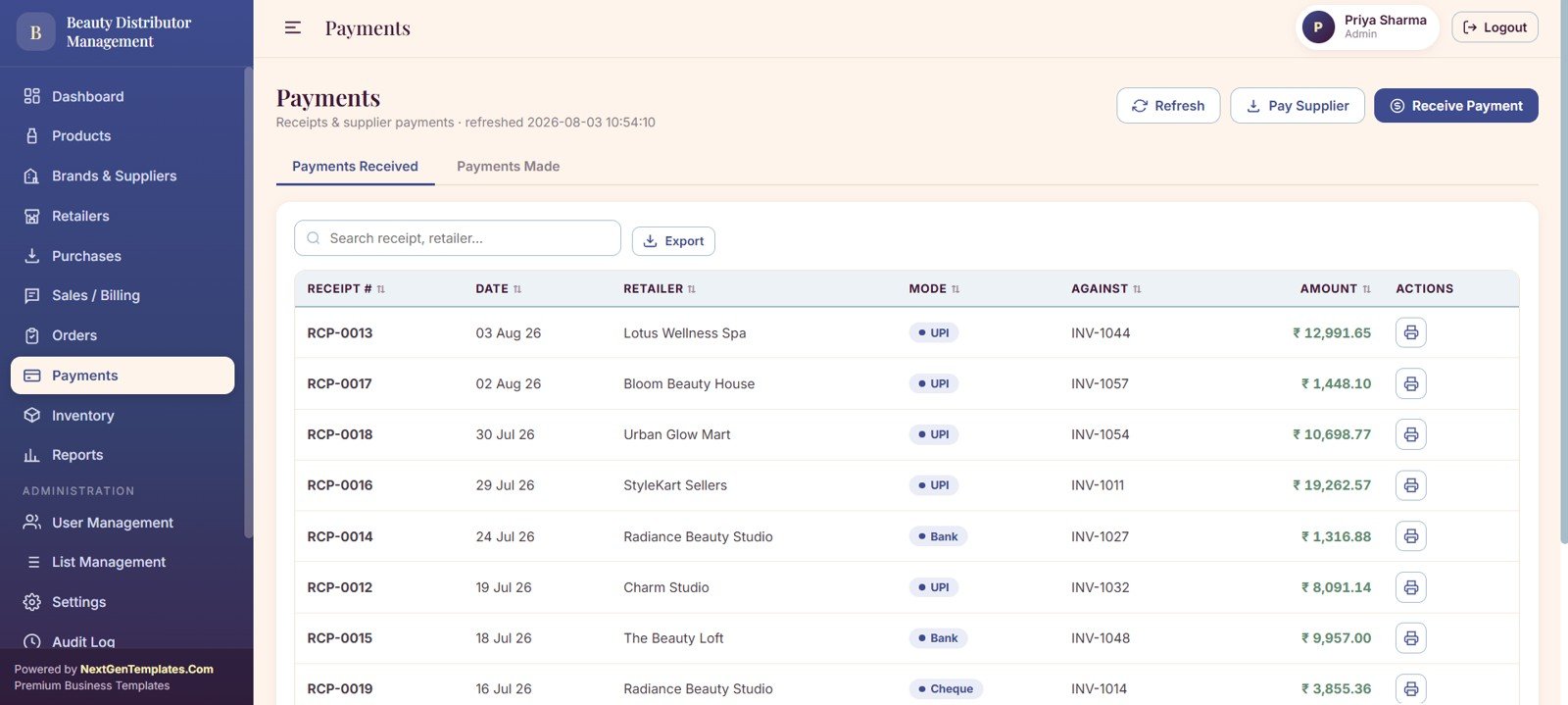Focus the search receipt, retailer field
Screen dimensions: 1568x705
point(458,238)
